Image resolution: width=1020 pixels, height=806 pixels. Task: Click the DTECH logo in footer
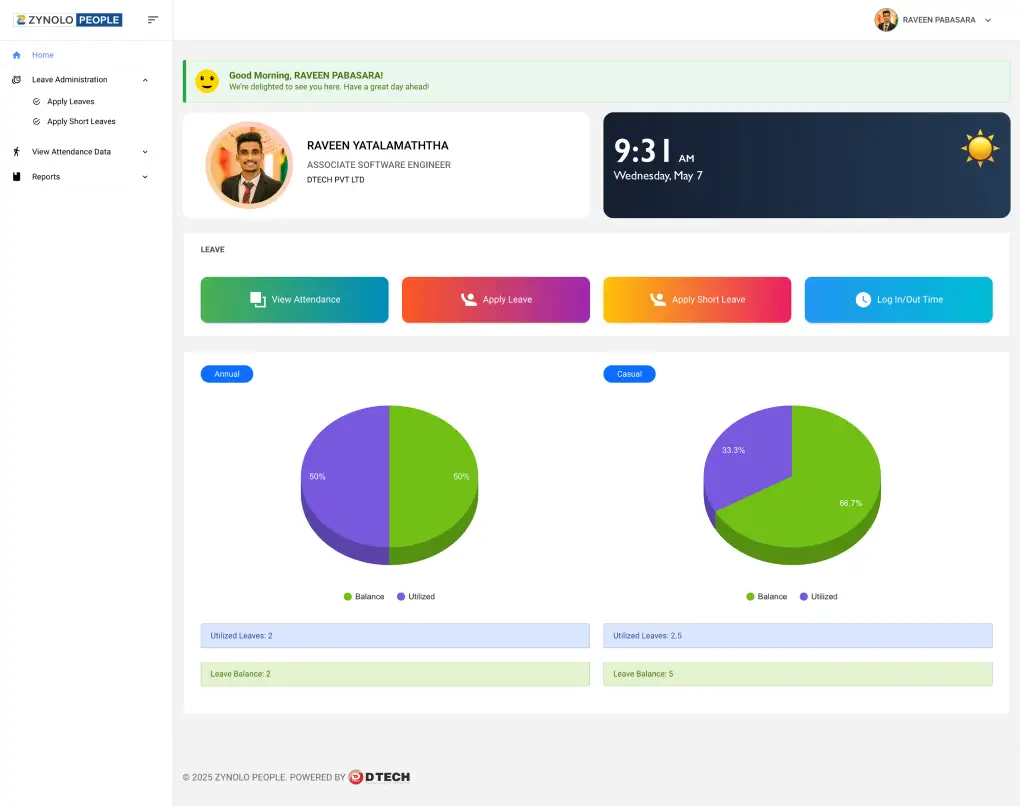(x=379, y=777)
